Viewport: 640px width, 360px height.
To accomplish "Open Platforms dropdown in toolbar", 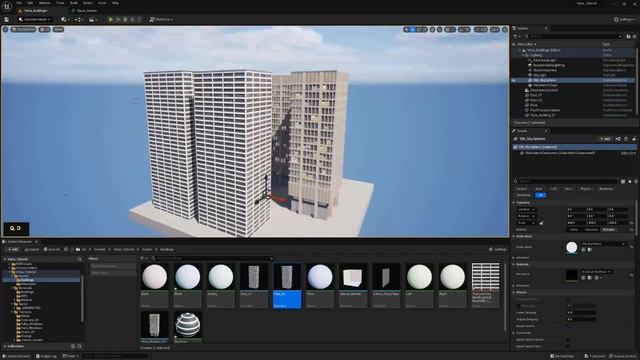I will [161, 19].
